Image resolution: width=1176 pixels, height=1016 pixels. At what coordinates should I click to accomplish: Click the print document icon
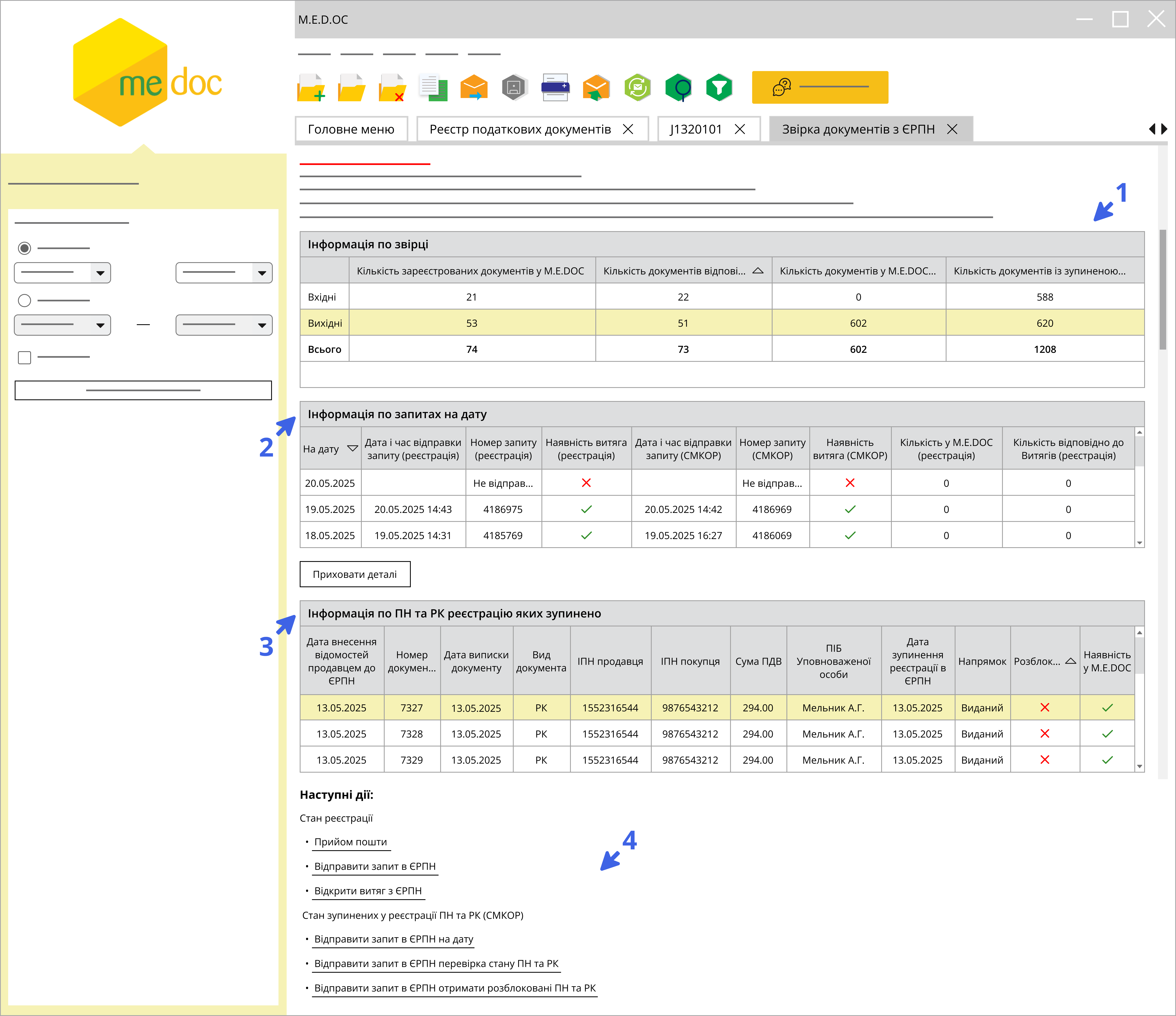coord(556,87)
